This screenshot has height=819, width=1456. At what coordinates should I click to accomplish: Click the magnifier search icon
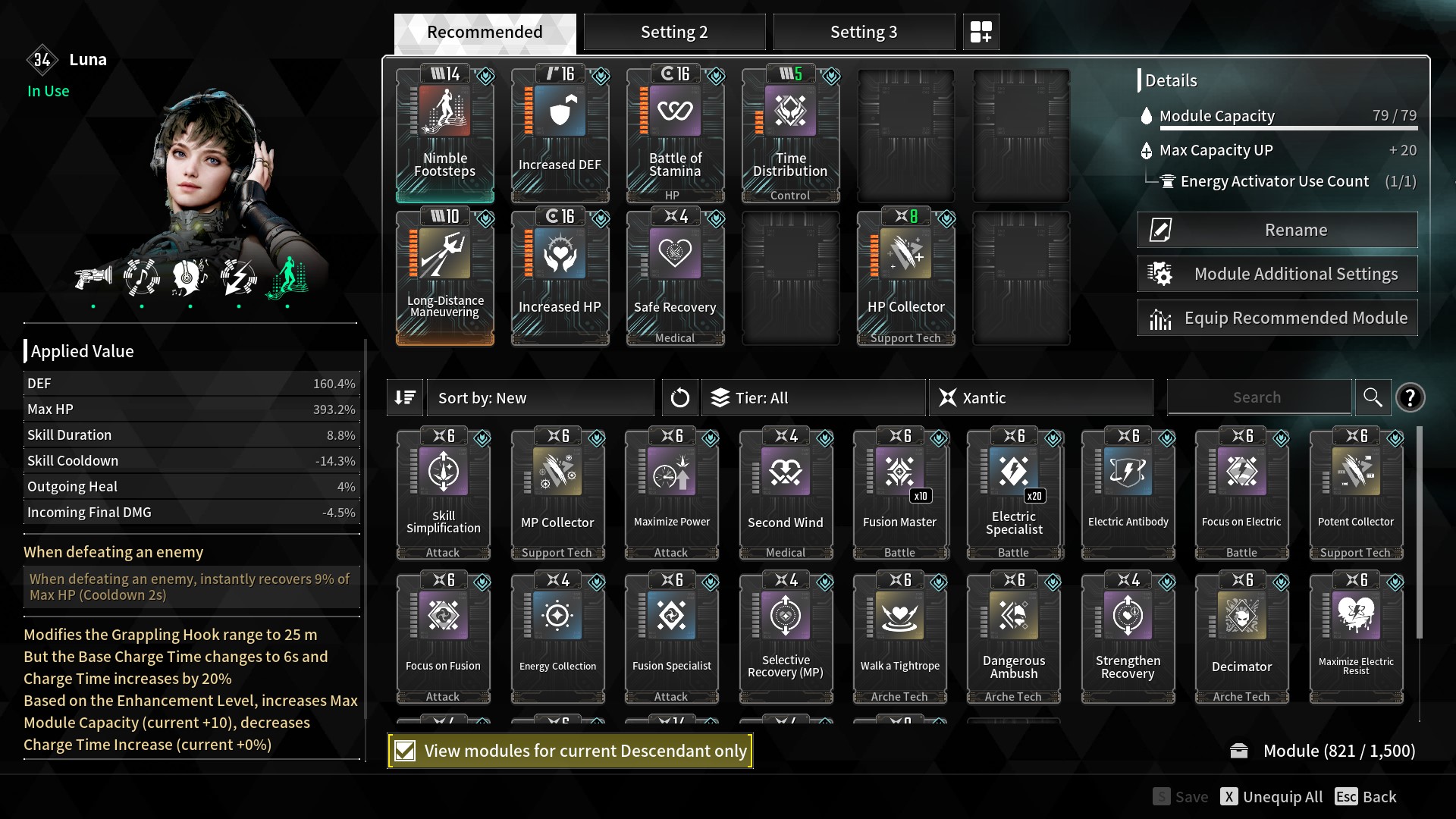1373,397
